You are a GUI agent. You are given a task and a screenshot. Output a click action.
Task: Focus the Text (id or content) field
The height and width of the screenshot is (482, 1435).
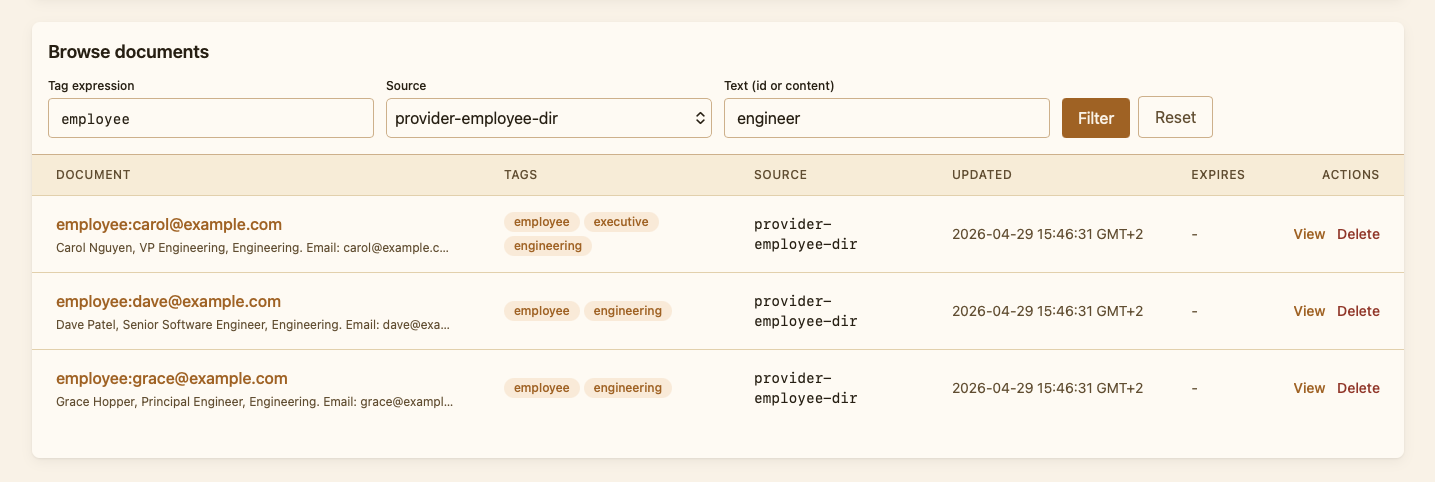coord(887,118)
